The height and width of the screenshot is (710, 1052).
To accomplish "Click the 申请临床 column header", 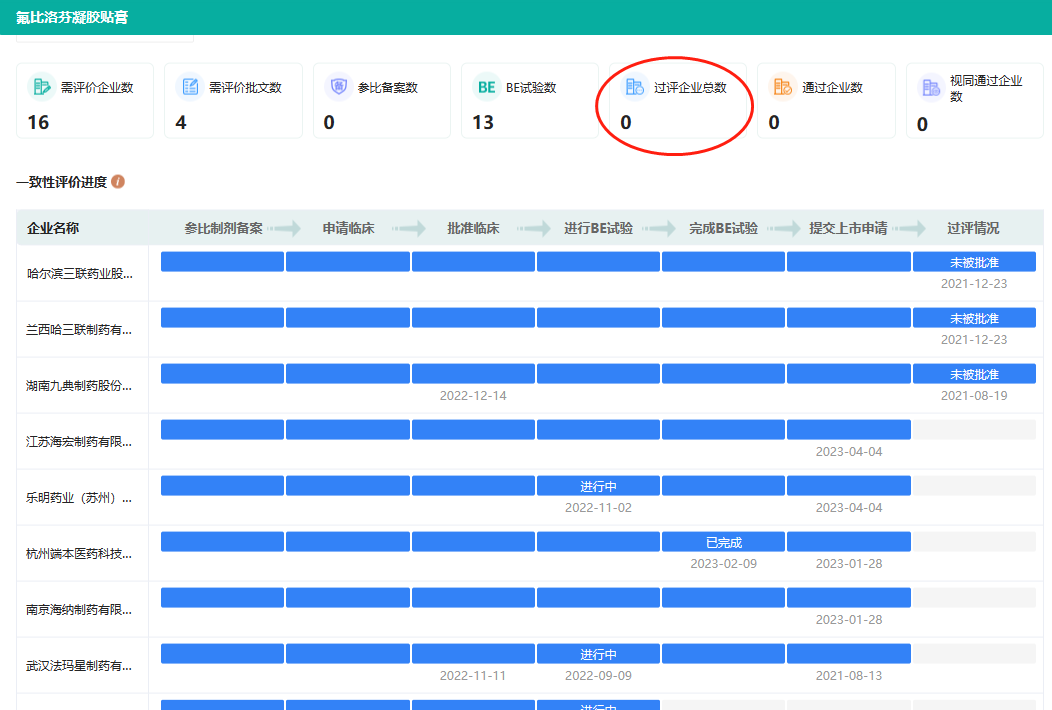I will point(348,228).
